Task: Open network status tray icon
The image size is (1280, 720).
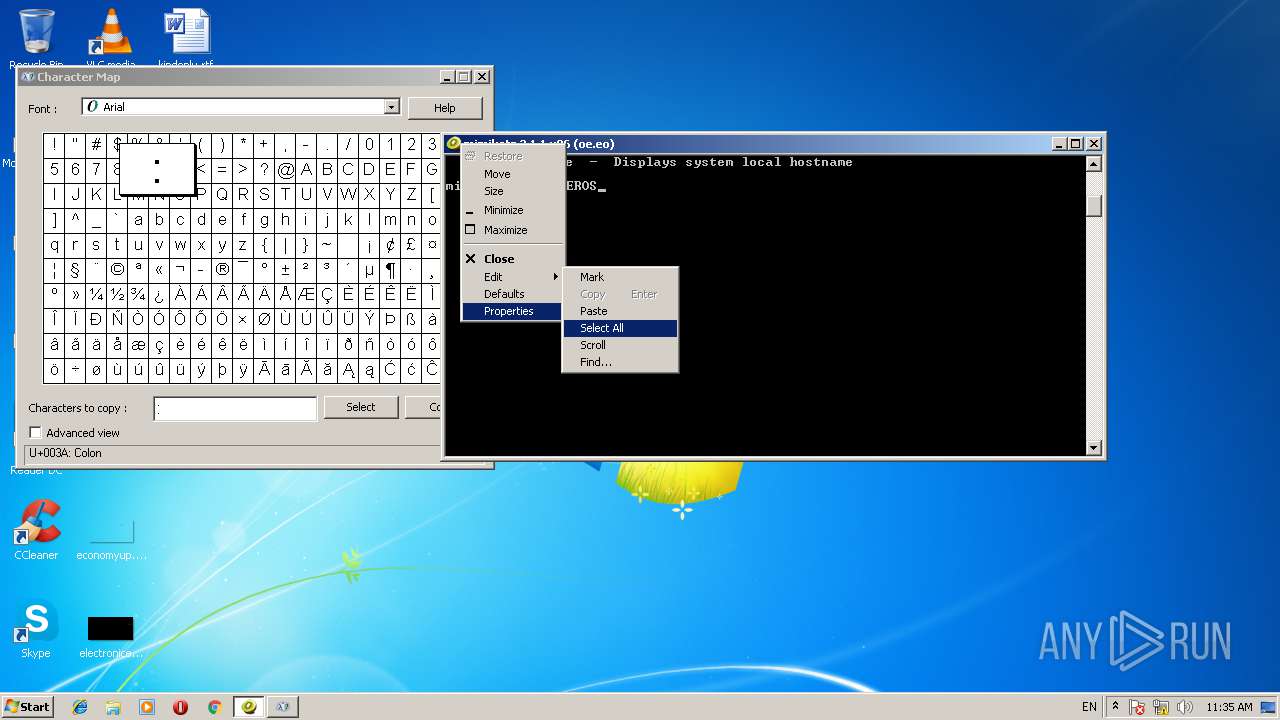Action: click(x=1162, y=707)
